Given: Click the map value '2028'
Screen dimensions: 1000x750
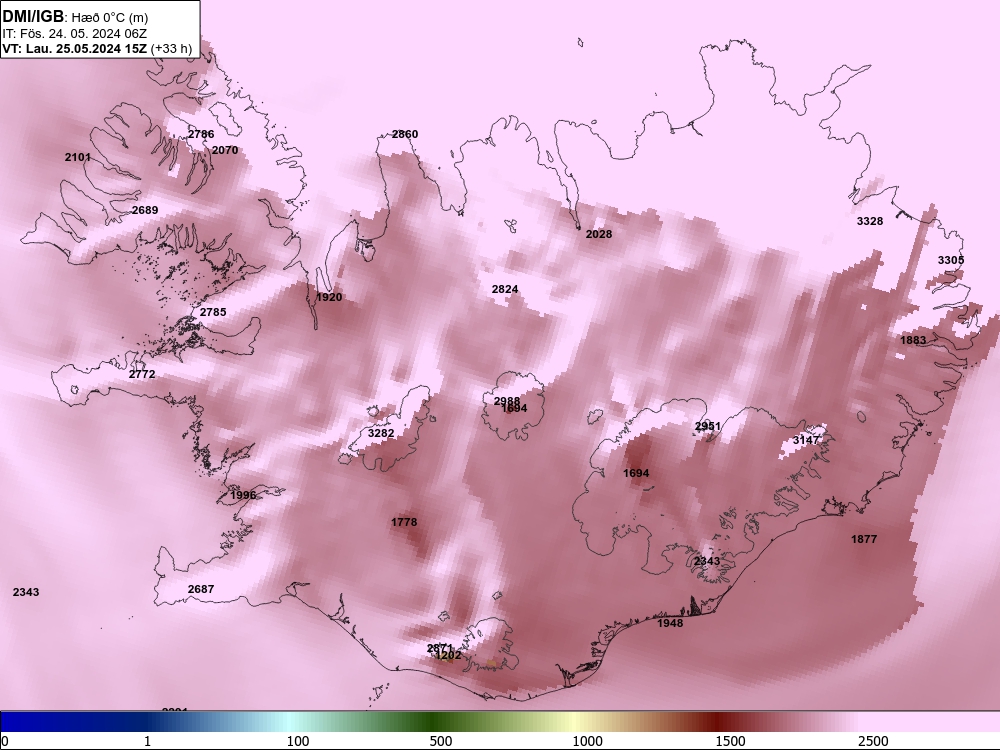Looking at the screenshot, I should point(599,234).
